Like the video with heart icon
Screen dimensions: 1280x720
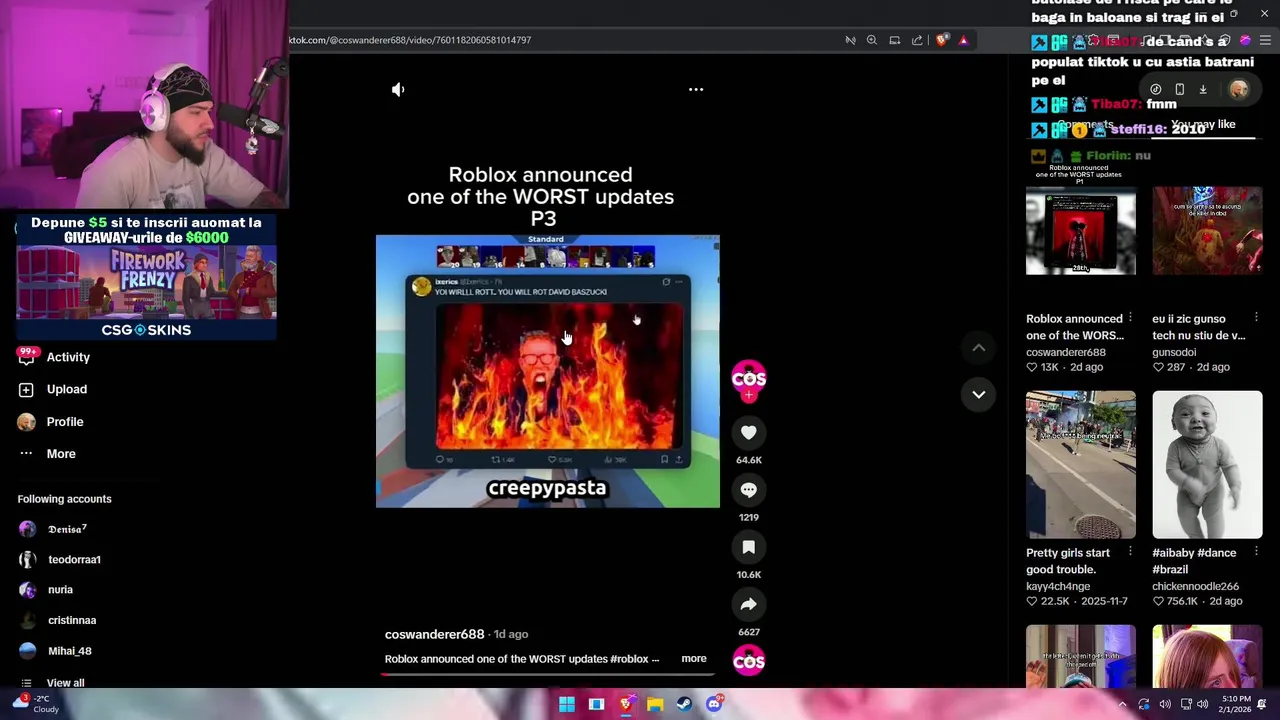click(x=749, y=432)
